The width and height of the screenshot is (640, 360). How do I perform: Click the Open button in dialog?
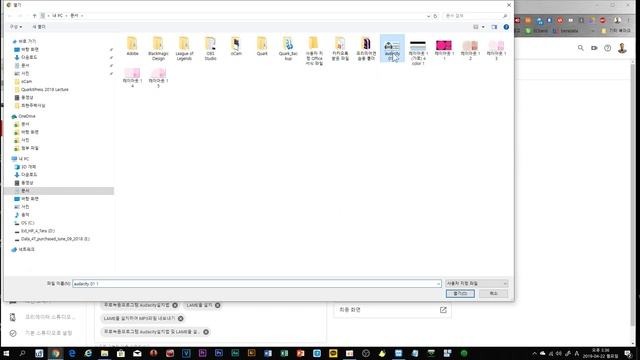point(460,293)
